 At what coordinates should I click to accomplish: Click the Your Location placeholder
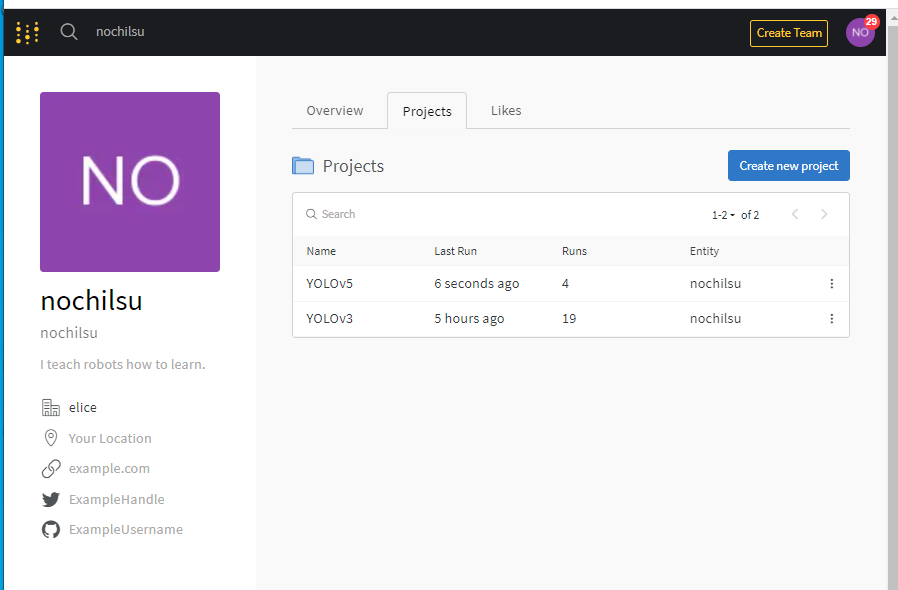click(110, 438)
